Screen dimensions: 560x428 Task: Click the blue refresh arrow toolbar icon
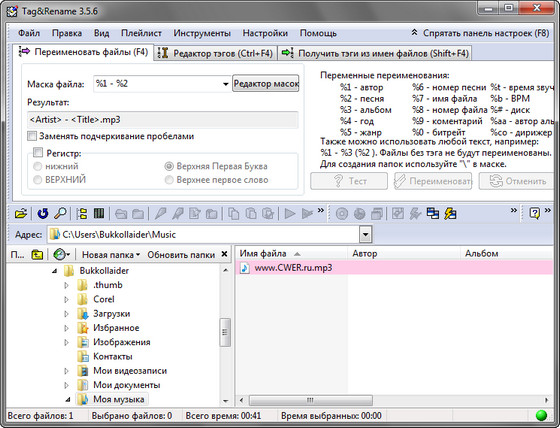pos(43,214)
